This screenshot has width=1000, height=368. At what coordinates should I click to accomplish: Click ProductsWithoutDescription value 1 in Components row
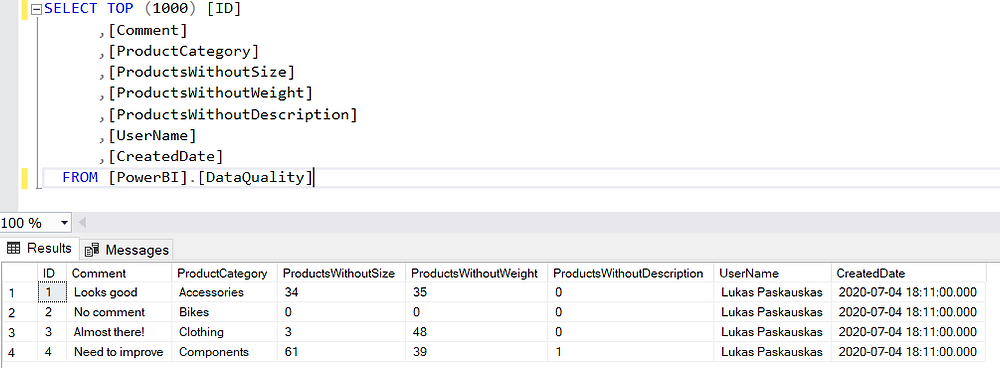click(x=631, y=352)
